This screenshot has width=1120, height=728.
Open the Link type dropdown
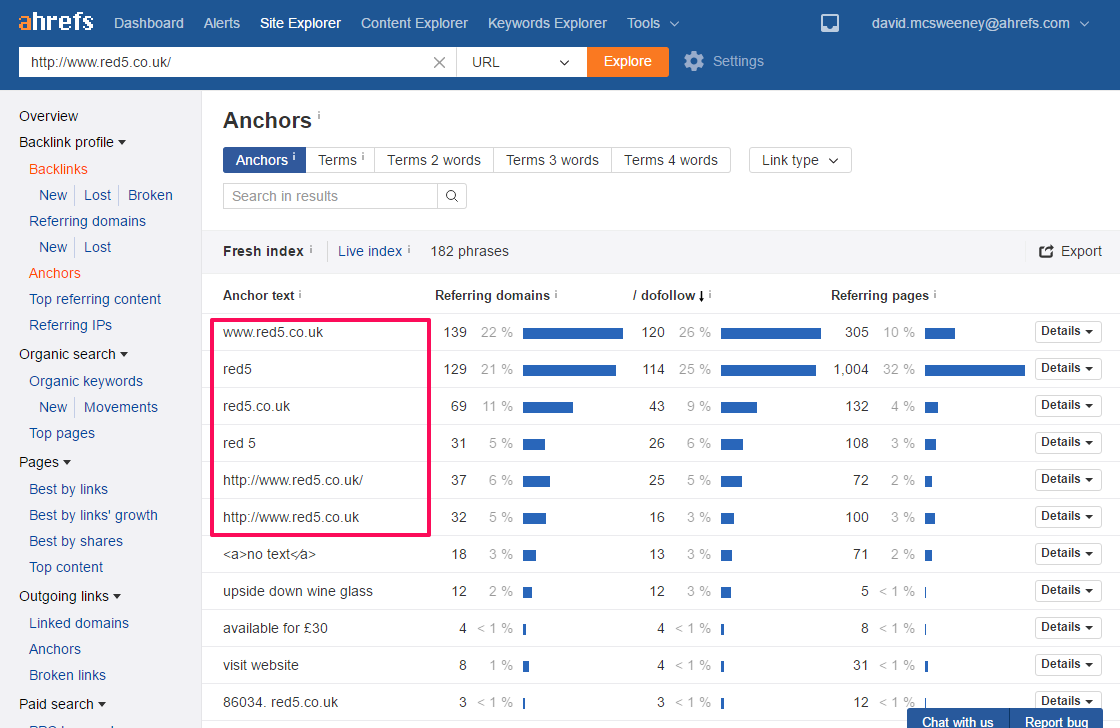[800, 160]
